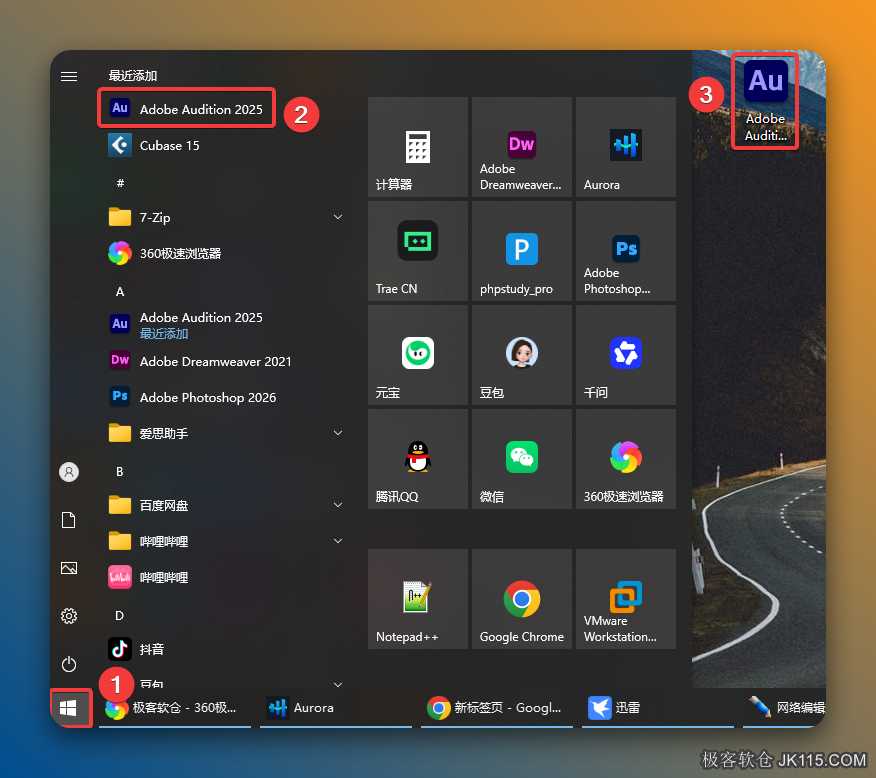876x778 pixels.
Task: Open Adobe Photoshop 2026 in app list
Action: (223, 397)
